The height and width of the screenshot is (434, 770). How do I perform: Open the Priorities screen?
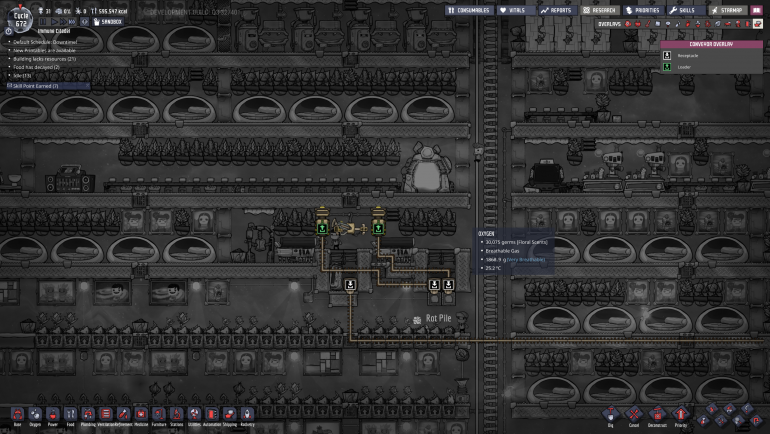[643, 10]
